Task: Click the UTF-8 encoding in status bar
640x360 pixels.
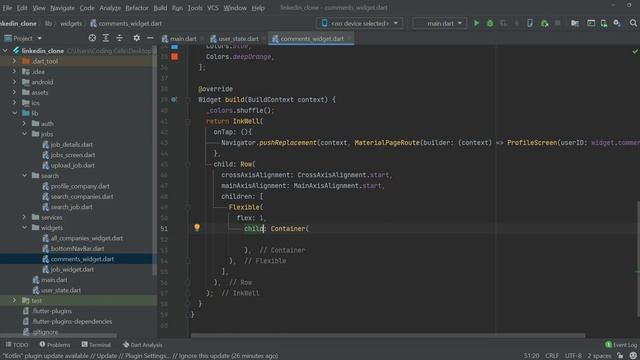Action: (573, 356)
